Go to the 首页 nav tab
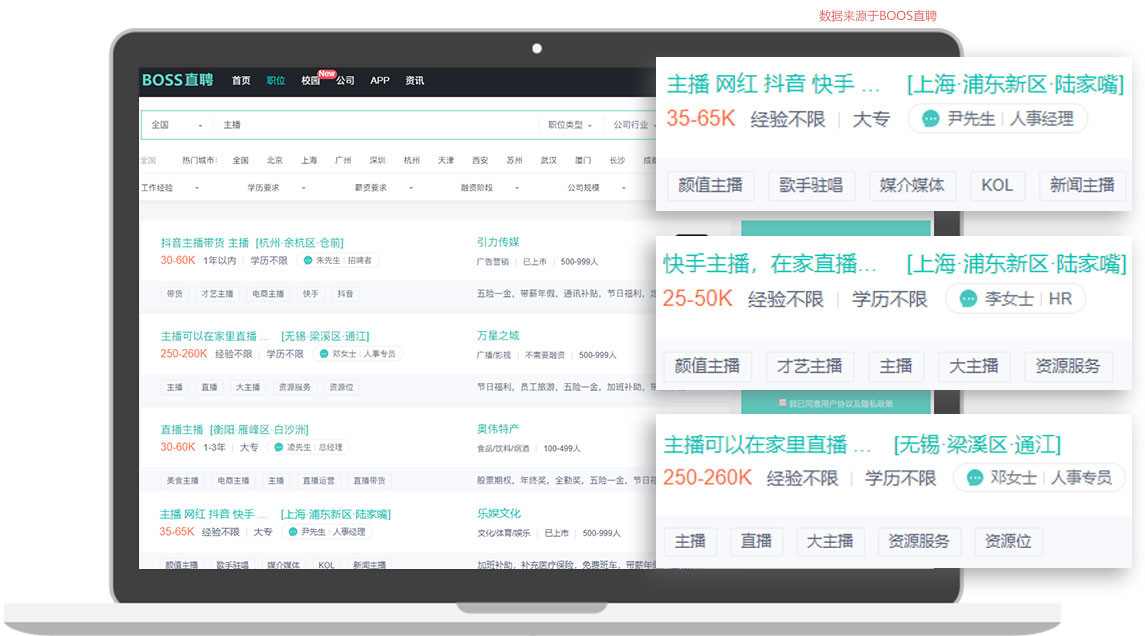 [241, 81]
